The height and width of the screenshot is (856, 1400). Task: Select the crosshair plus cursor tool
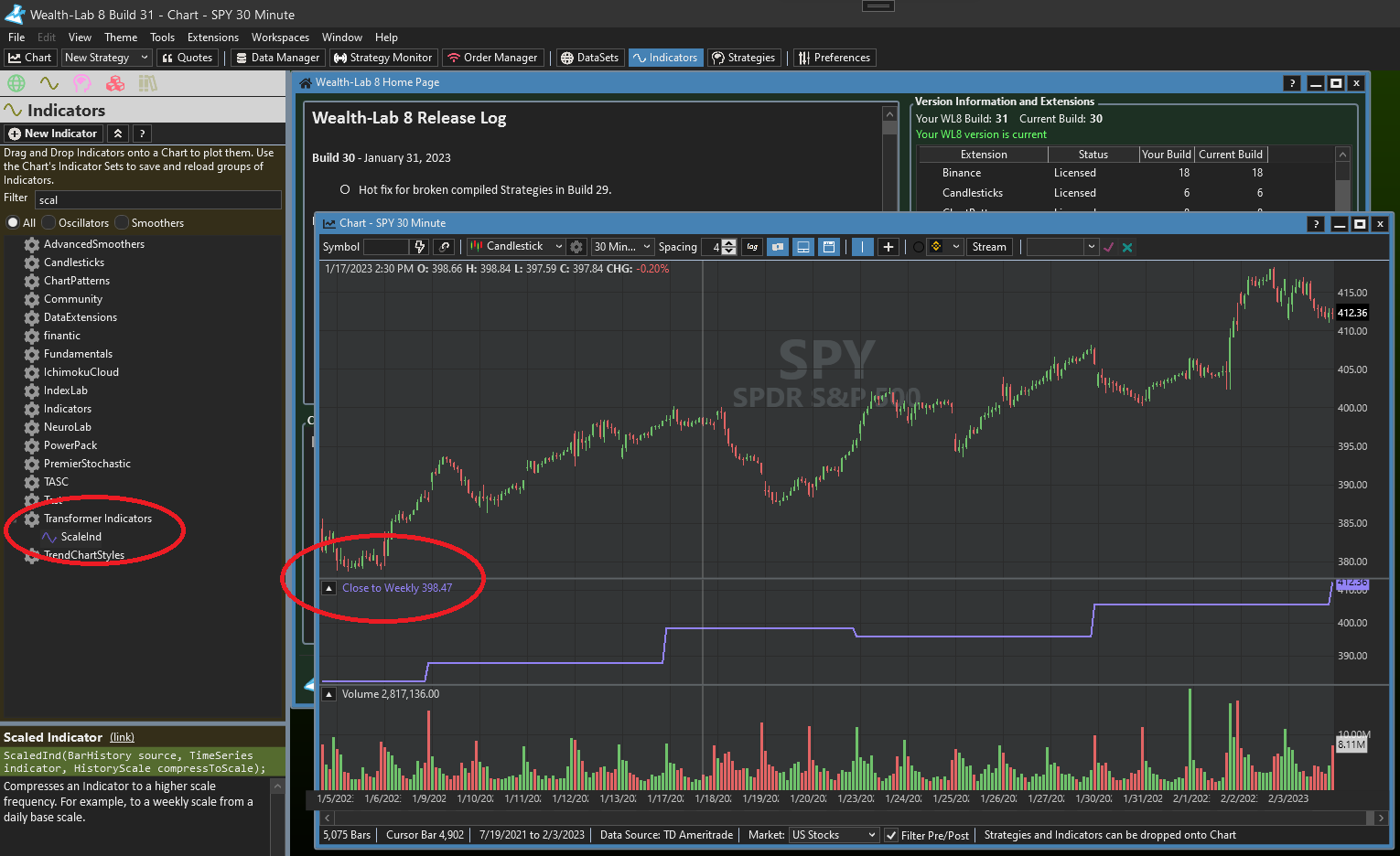tap(888, 247)
